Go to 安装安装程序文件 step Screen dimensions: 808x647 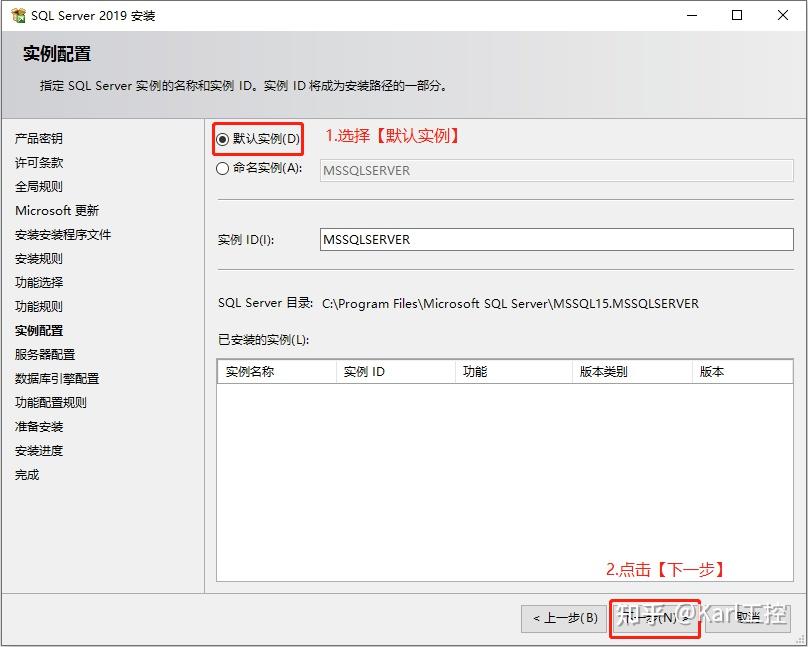click(63, 235)
